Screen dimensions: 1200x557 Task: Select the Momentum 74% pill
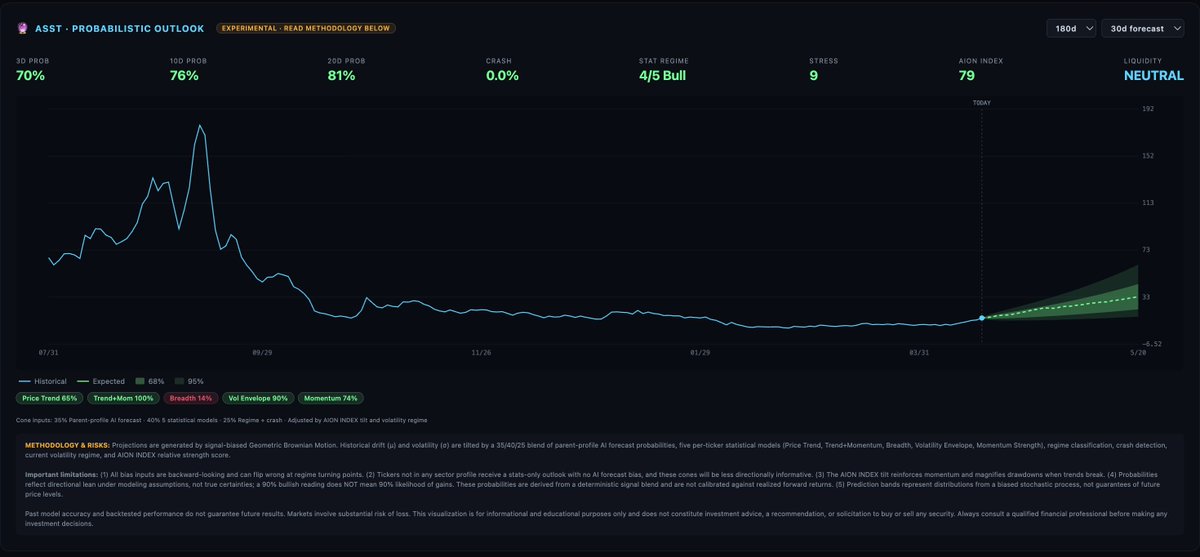pyautogui.click(x=330, y=398)
